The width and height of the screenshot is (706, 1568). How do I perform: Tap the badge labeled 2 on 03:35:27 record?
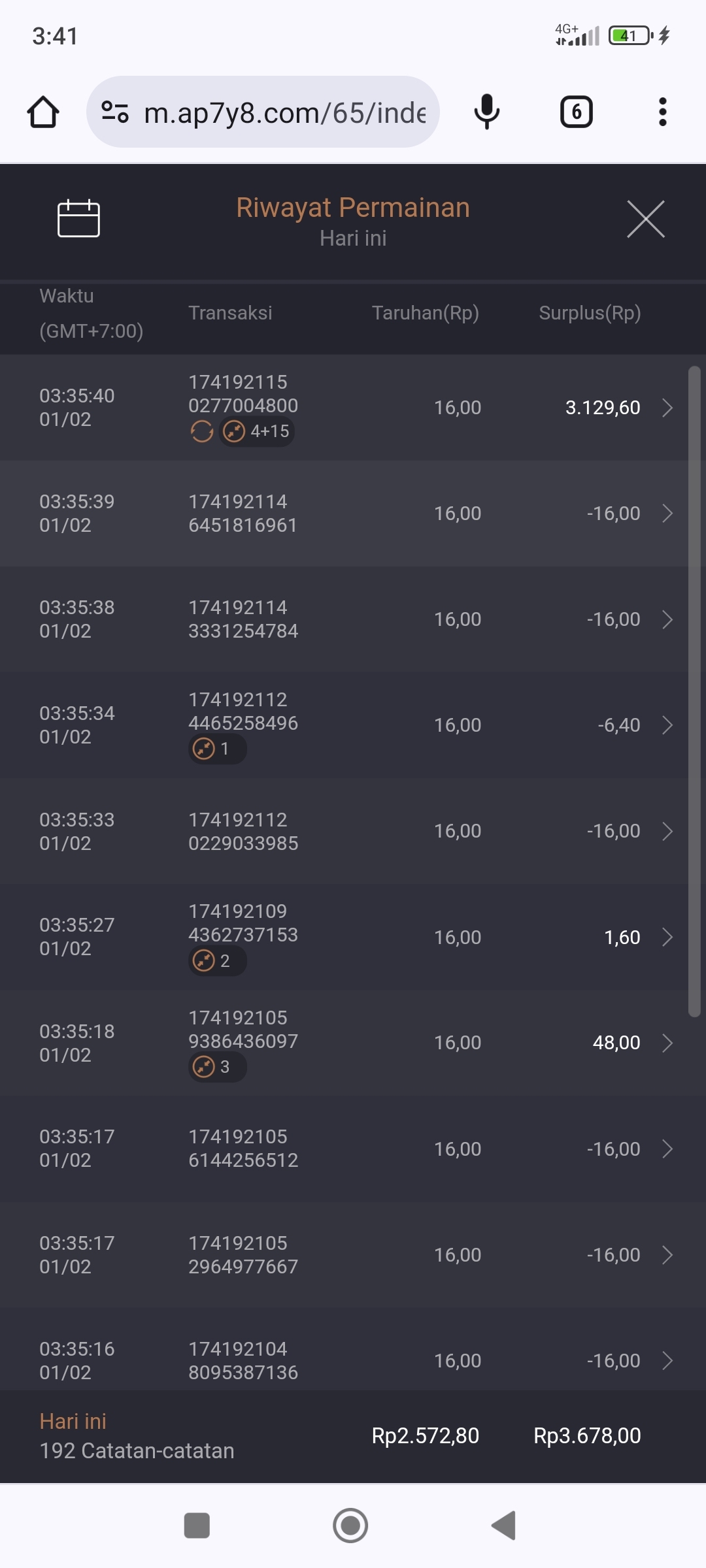coord(217,961)
